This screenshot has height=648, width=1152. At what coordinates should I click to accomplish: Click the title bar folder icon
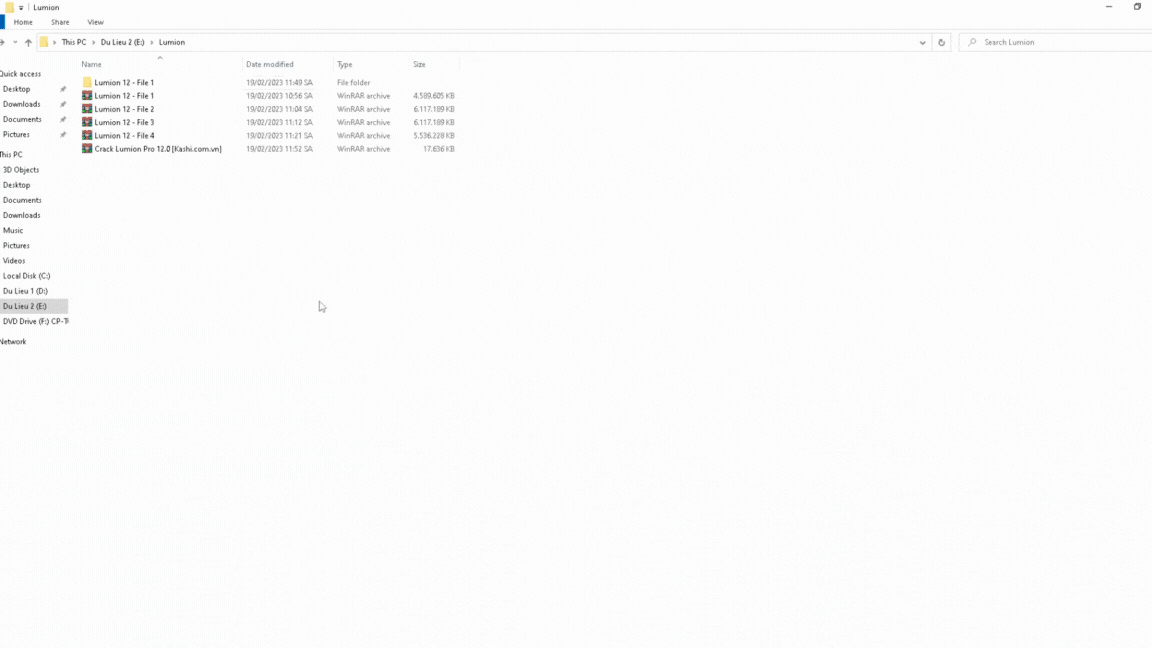click(x=9, y=7)
